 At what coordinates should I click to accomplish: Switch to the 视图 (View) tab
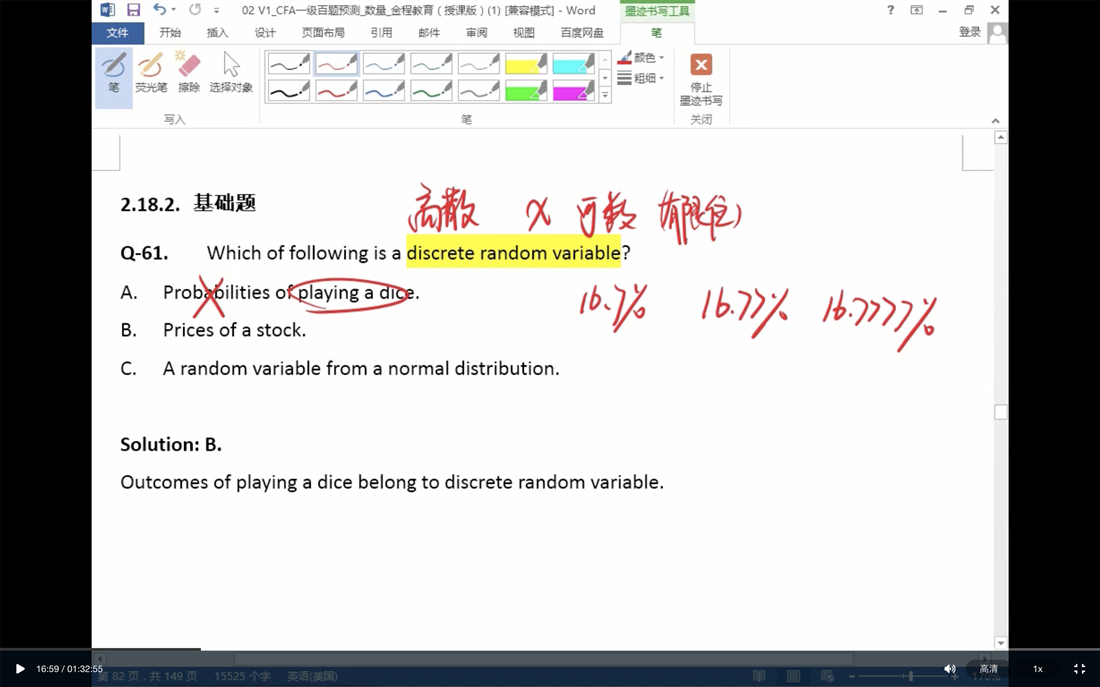click(524, 32)
